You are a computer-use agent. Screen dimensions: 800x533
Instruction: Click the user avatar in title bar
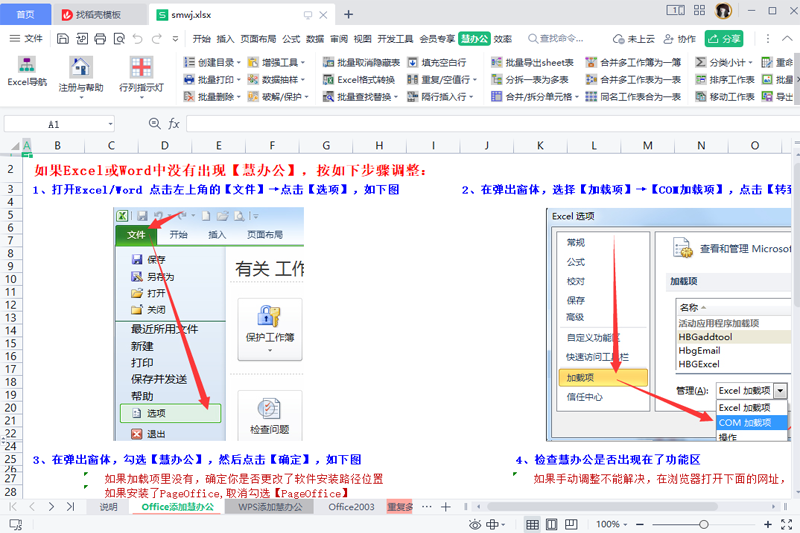point(723,11)
